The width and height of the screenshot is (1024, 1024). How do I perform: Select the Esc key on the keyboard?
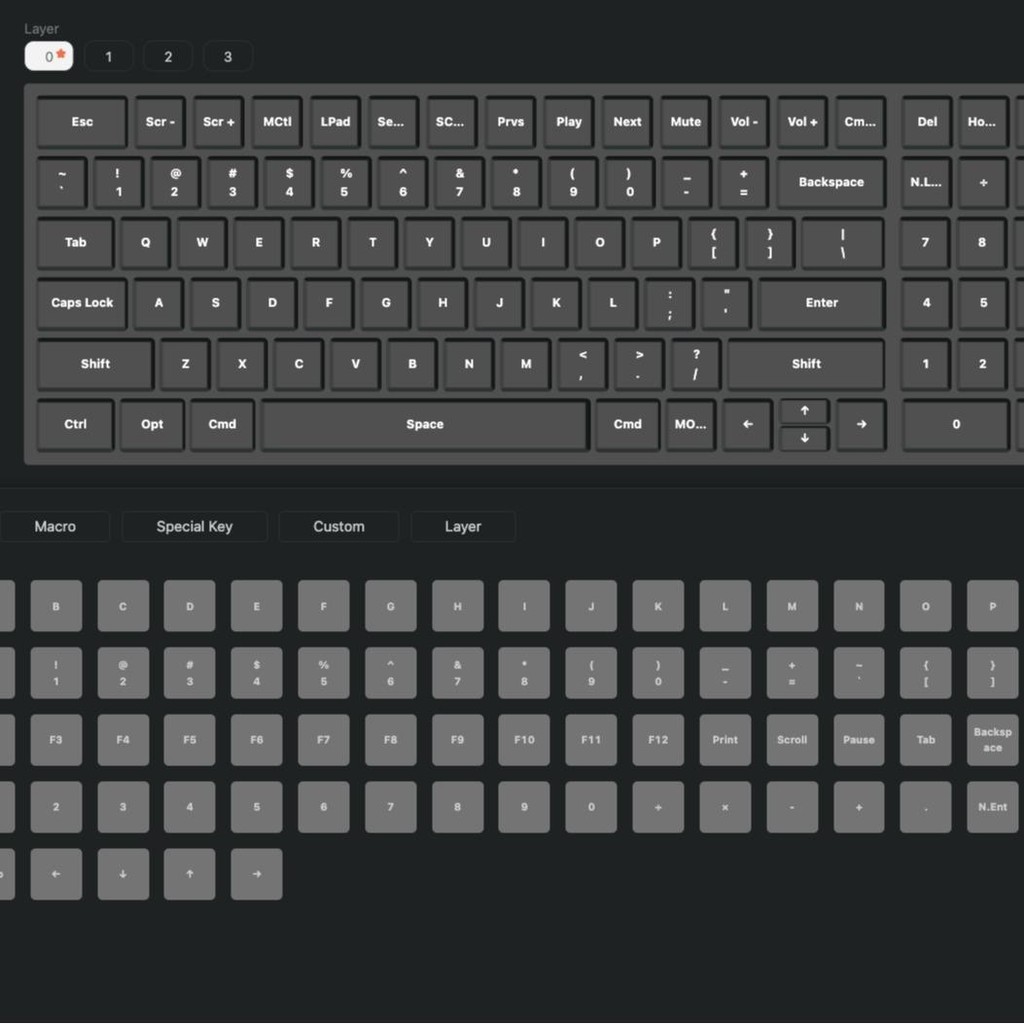82,122
